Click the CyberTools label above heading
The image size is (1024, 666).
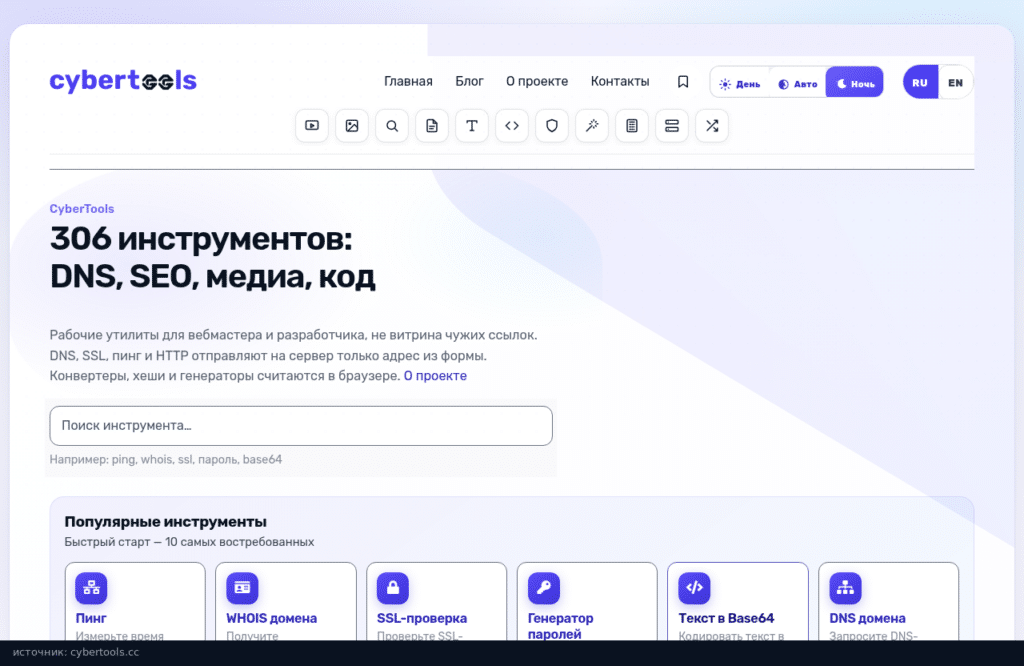click(x=82, y=209)
